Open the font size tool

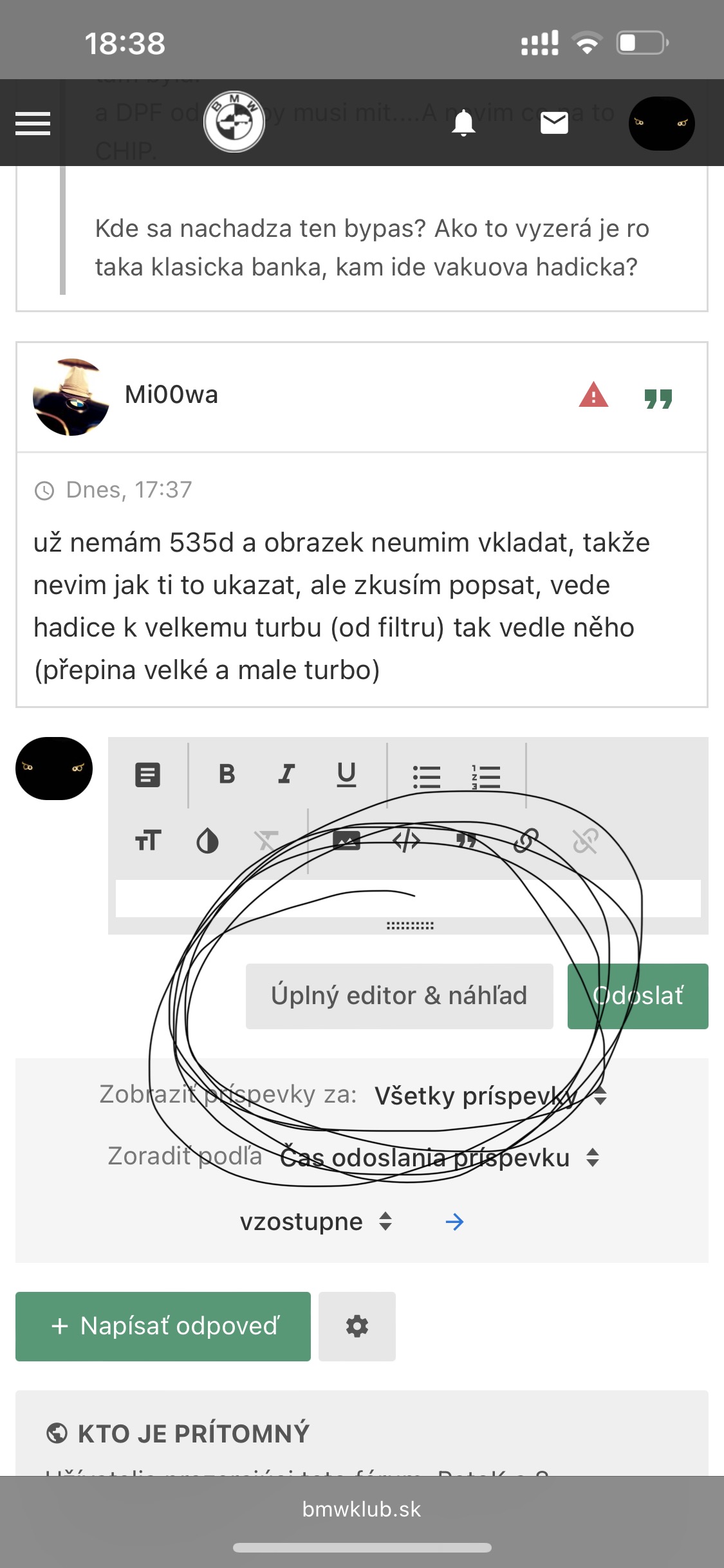148,841
